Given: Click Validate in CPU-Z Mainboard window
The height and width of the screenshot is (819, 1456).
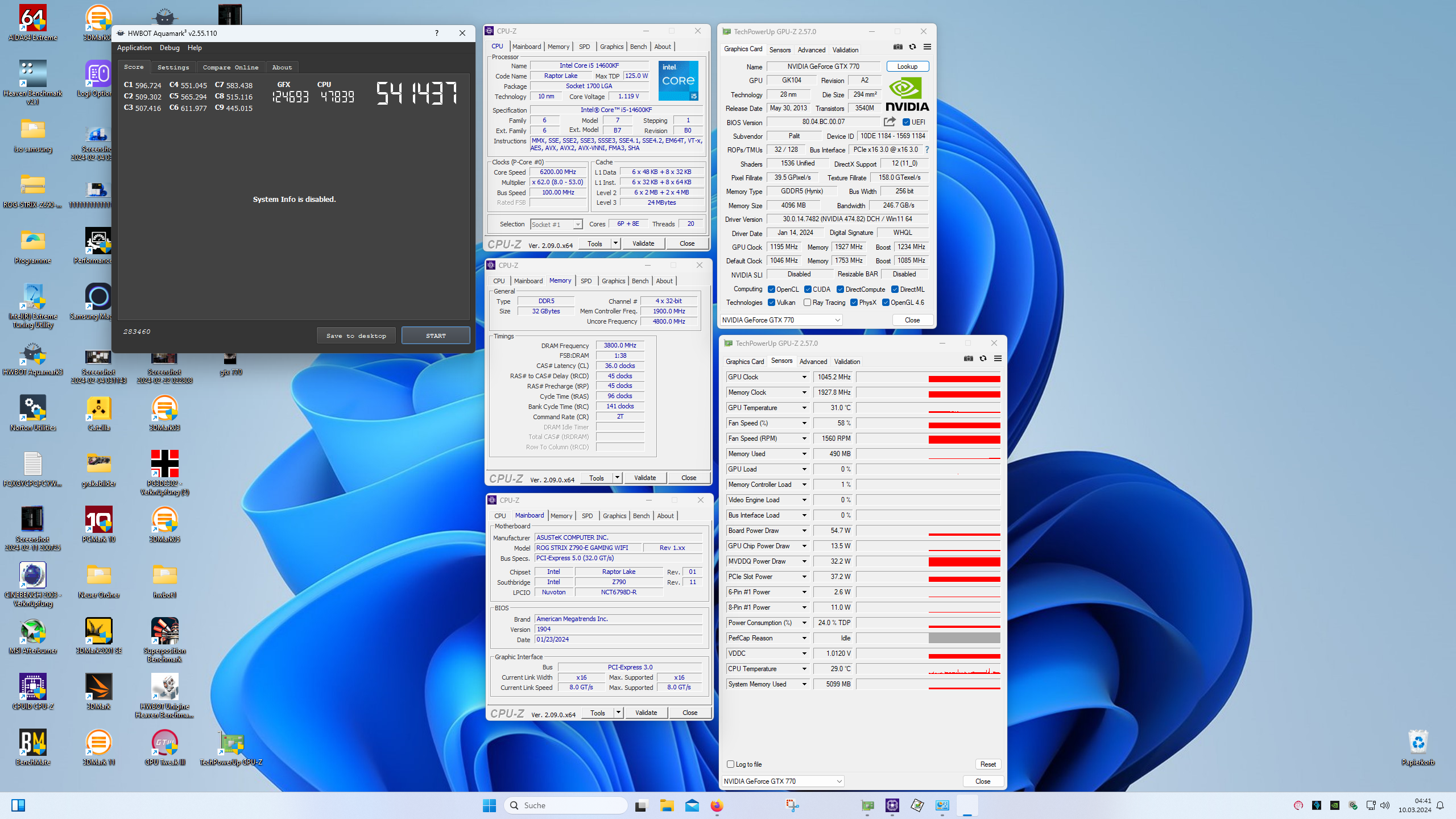Looking at the screenshot, I should click(x=646, y=713).
